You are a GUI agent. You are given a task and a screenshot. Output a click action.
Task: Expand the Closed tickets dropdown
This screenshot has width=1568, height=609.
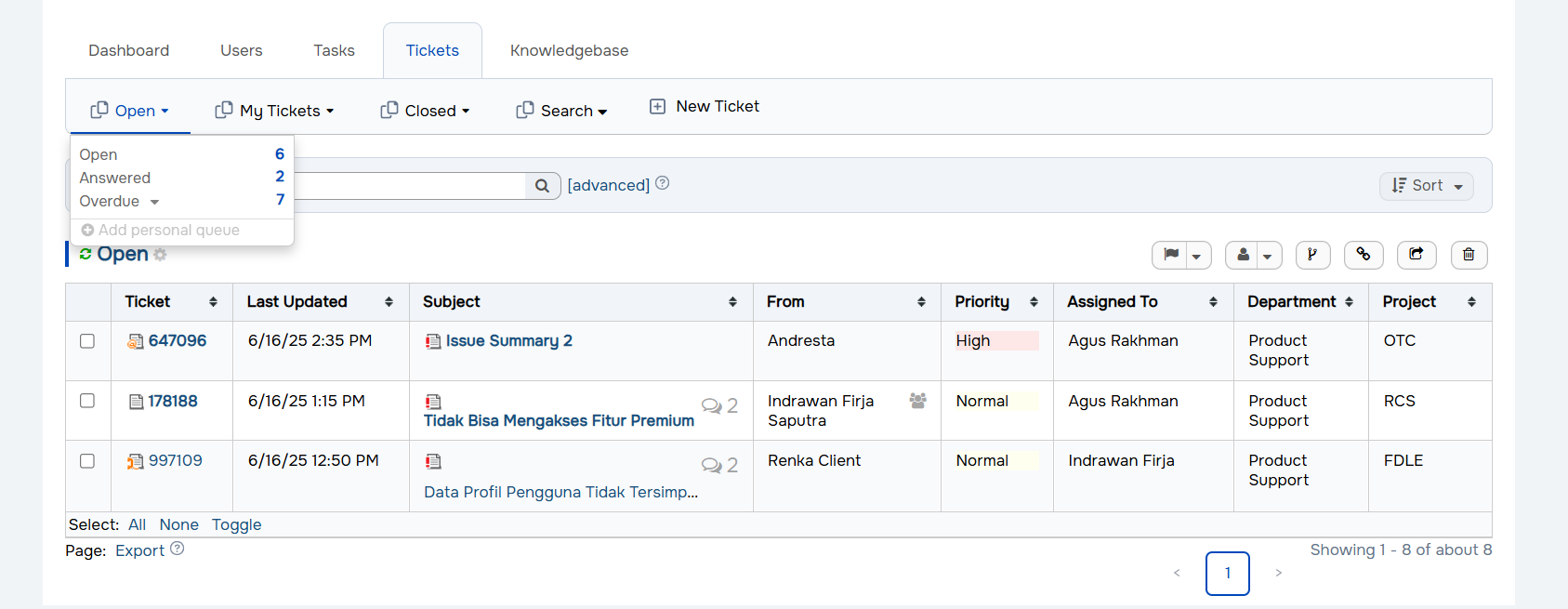click(425, 111)
